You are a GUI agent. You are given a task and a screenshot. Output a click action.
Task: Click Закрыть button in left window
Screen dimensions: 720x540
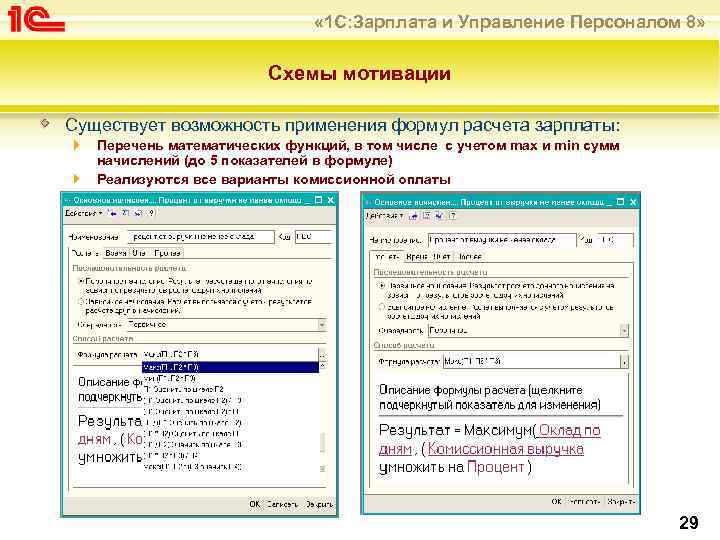pos(320,504)
